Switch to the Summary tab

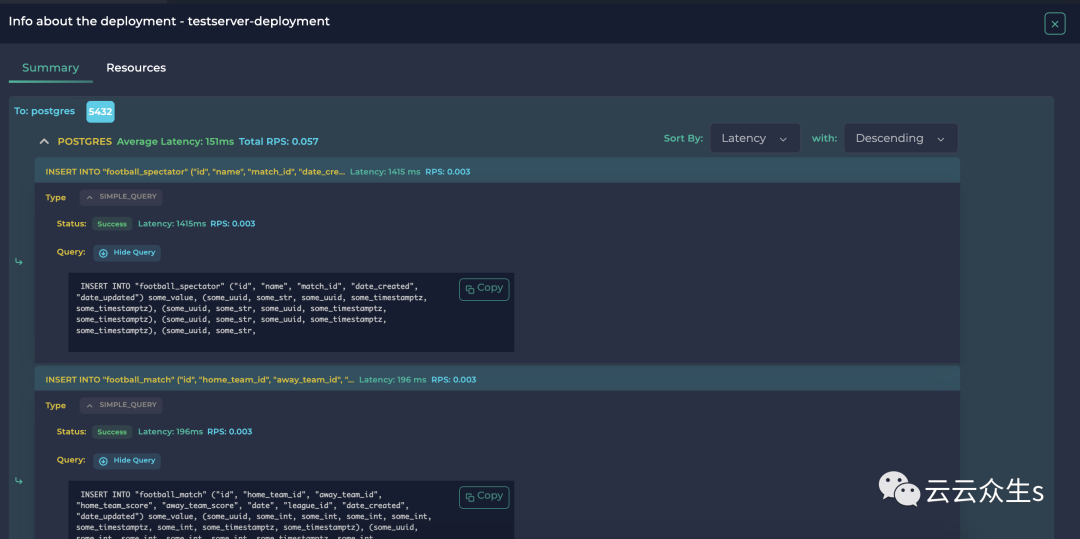[50, 67]
